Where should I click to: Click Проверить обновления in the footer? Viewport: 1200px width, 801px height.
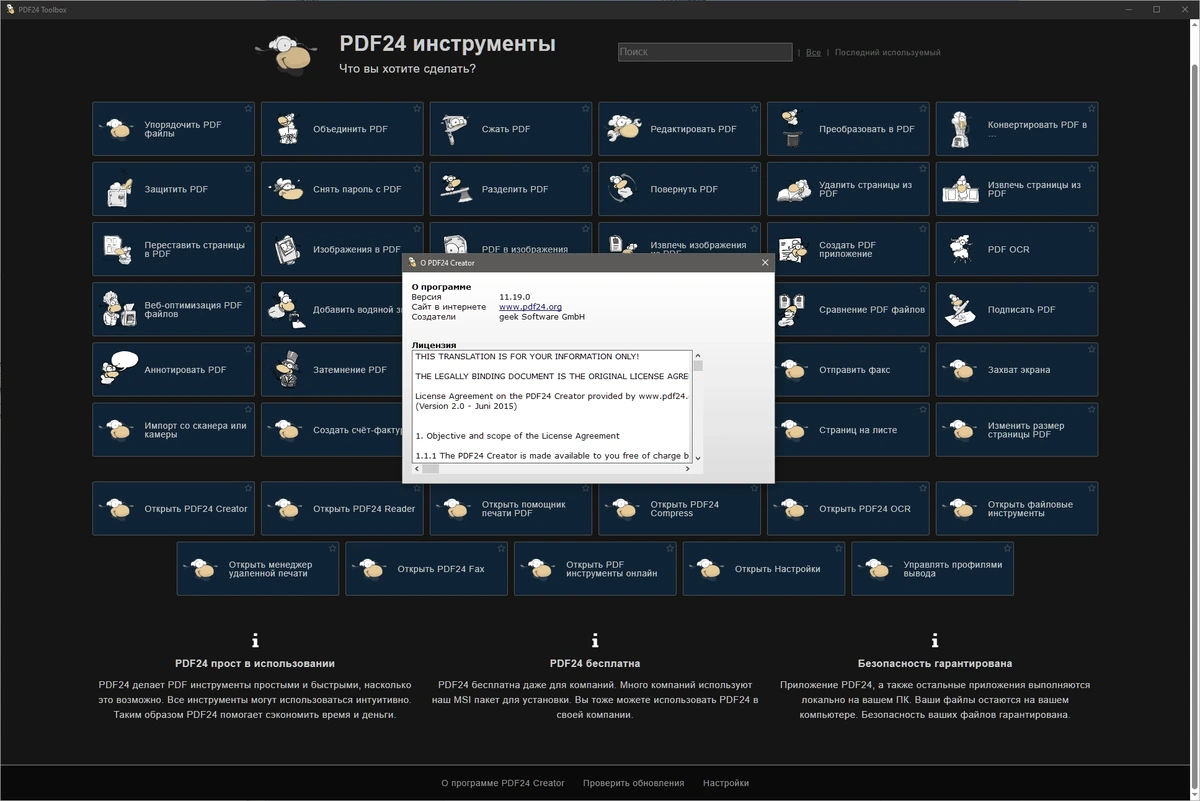point(634,783)
